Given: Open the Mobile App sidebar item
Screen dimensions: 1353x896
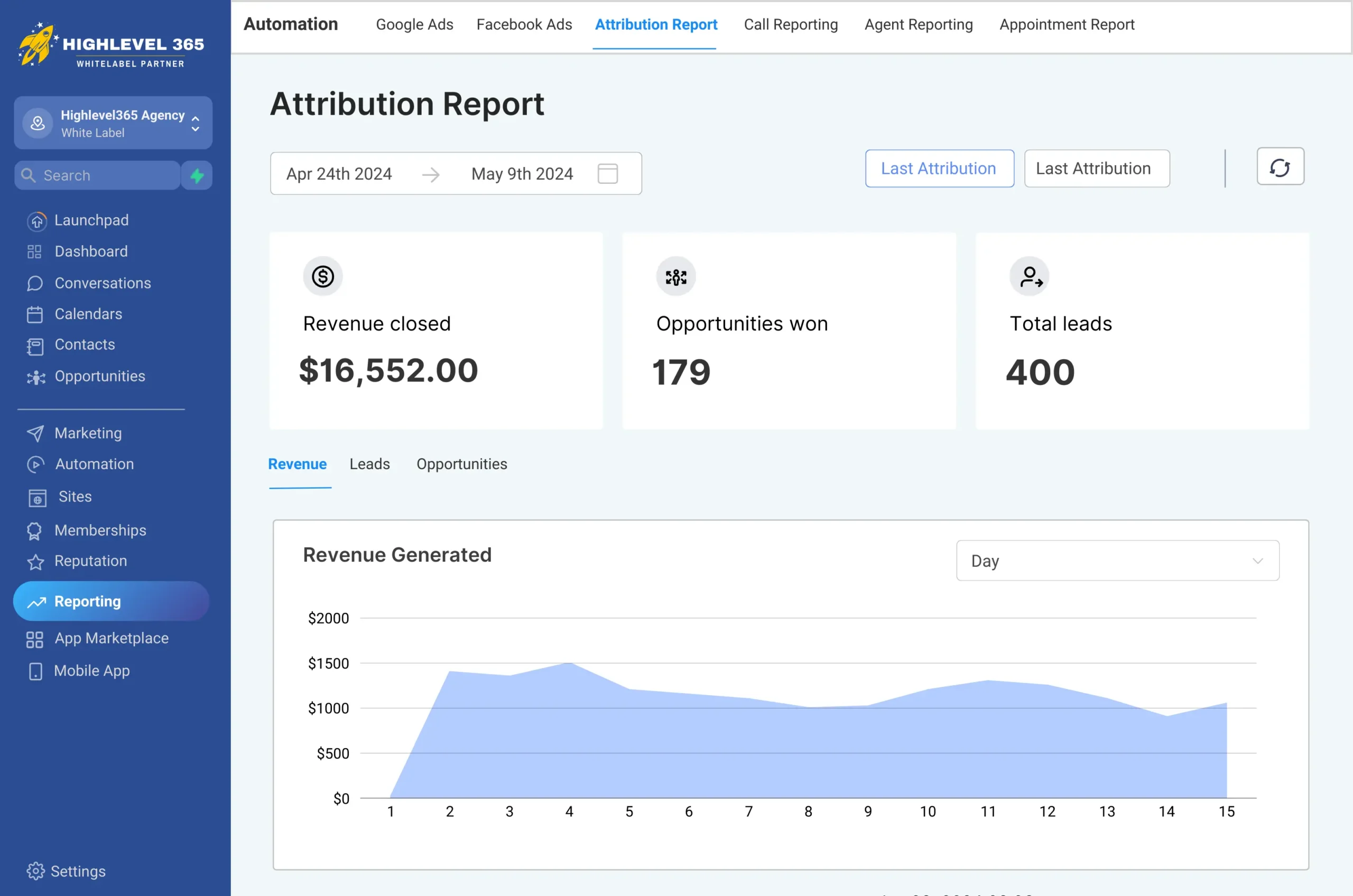Looking at the screenshot, I should [91, 671].
